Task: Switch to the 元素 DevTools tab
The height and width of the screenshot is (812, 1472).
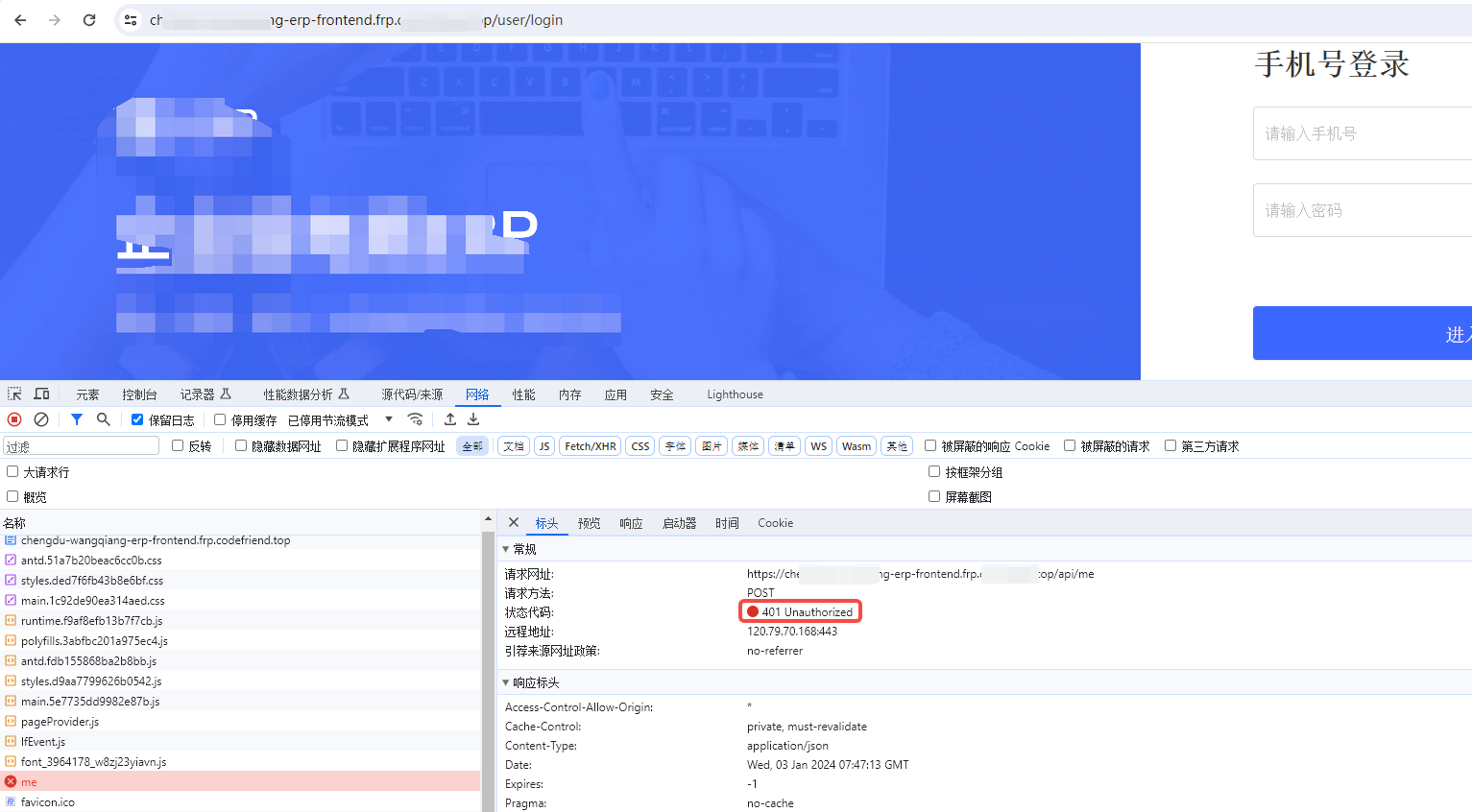Action: (87, 394)
